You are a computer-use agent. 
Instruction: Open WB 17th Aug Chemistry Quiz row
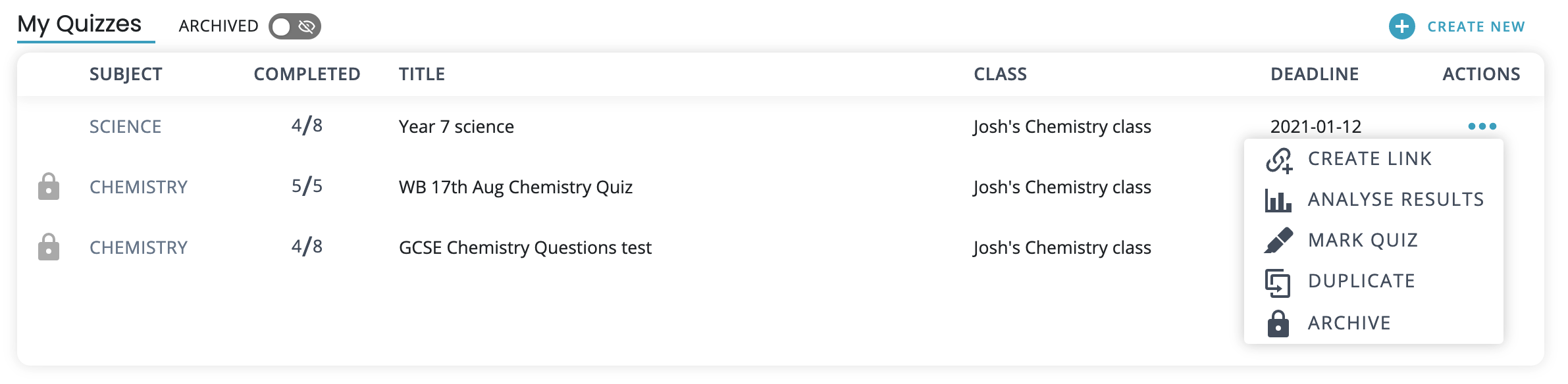[x=515, y=187]
